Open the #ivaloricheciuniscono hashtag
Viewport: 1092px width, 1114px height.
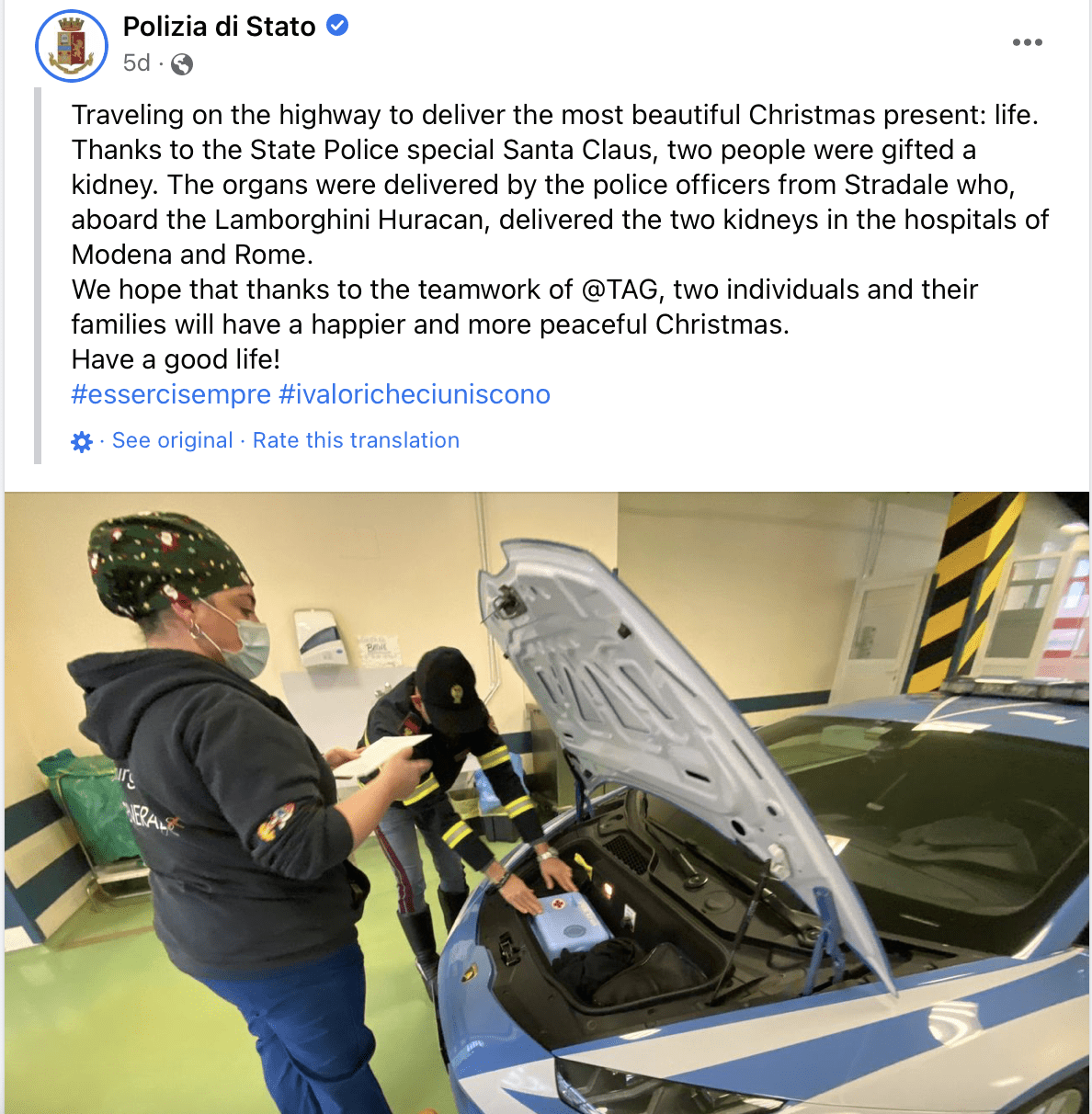pos(415,394)
